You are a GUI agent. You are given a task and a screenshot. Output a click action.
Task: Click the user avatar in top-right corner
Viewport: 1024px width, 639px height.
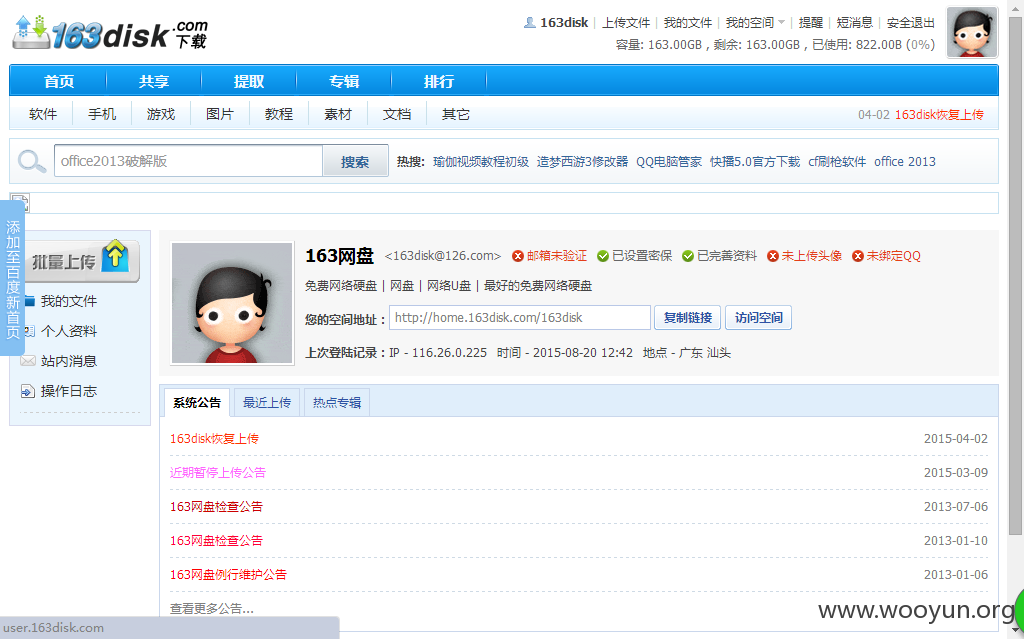pyautogui.click(x=972, y=33)
